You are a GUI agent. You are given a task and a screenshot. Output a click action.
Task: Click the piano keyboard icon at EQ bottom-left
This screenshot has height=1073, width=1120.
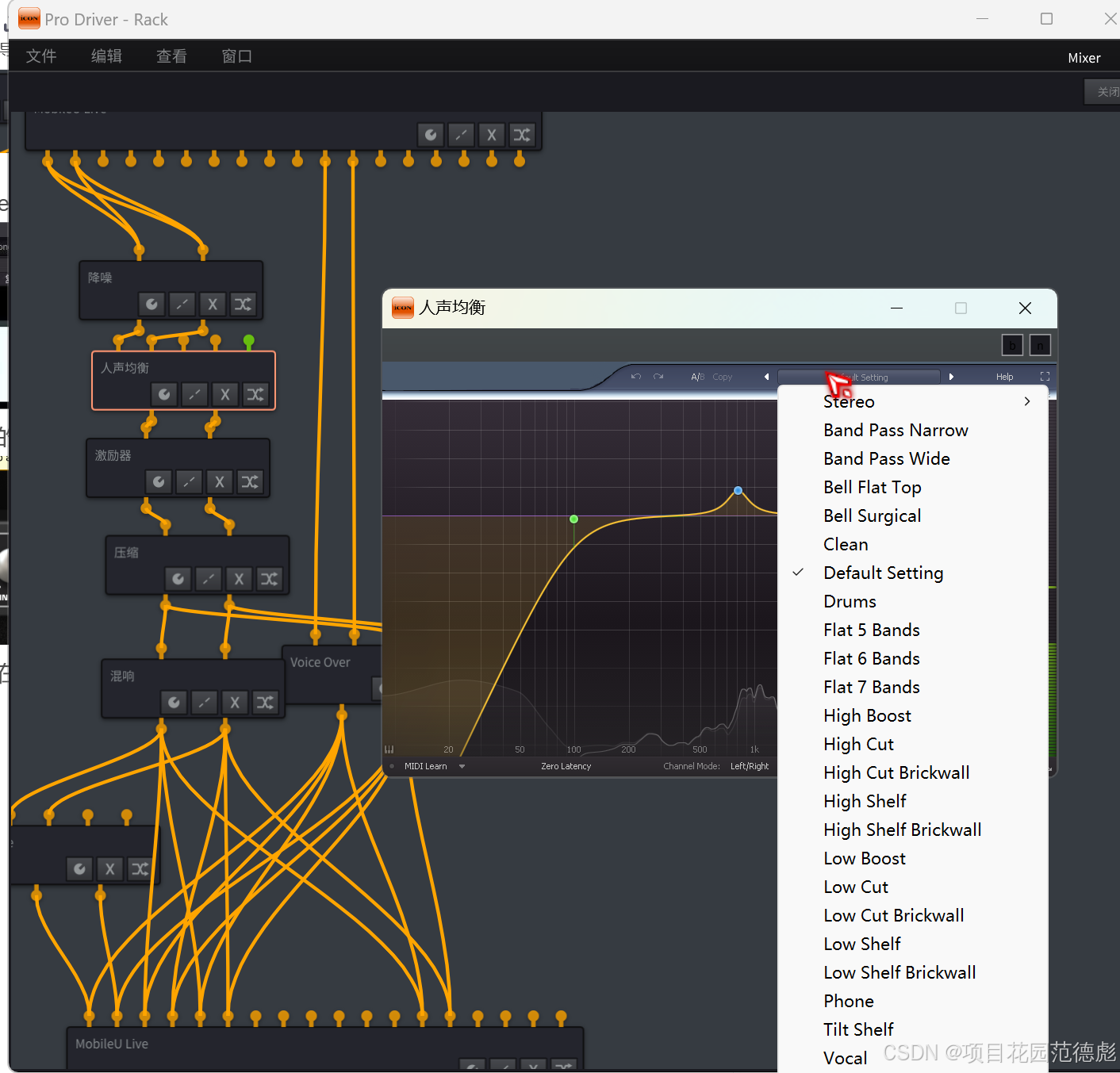pos(389,749)
